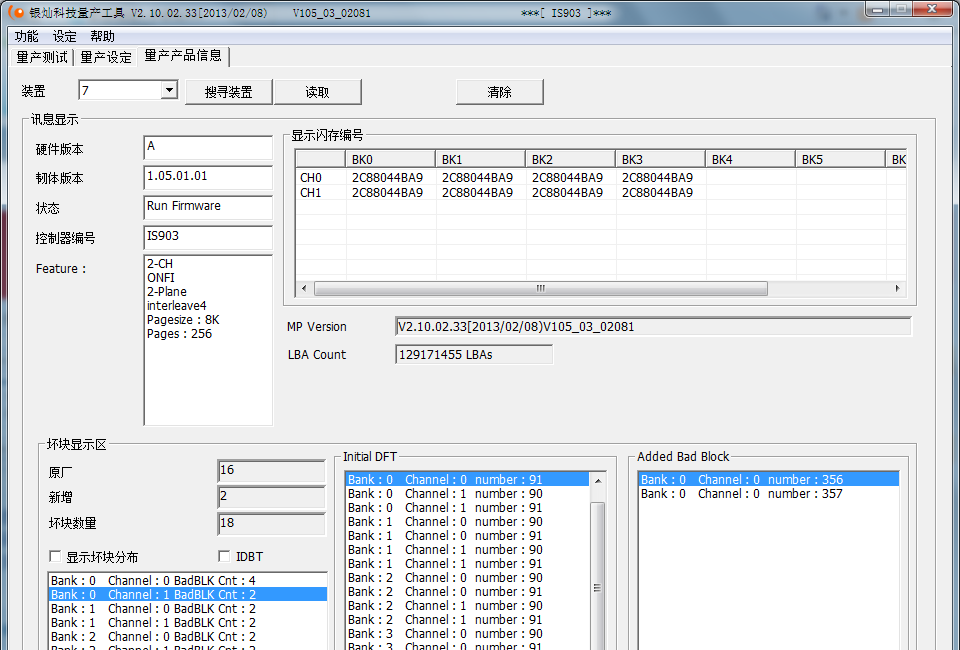Select DFT row Bank 0 Channel 1 number 91
This screenshot has height=650, width=960.
click(x=467, y=507)
